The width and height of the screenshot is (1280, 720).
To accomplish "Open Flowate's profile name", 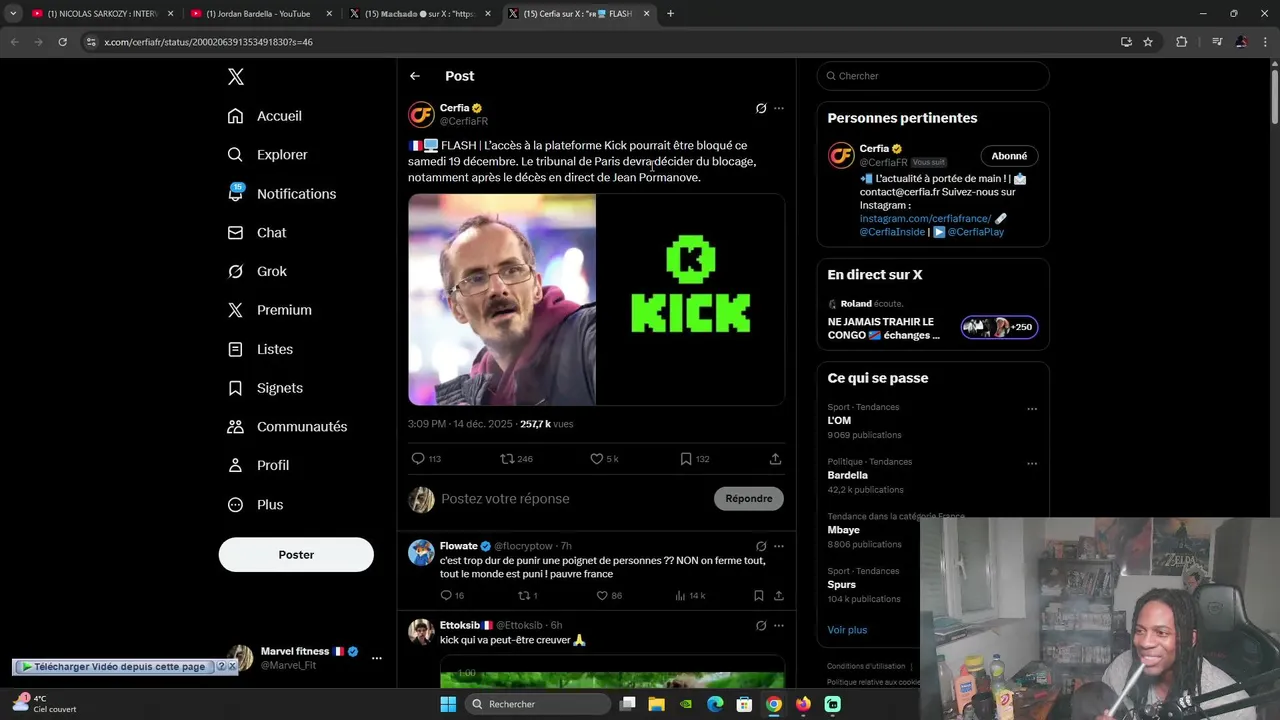I will click(x=459, y=546).
